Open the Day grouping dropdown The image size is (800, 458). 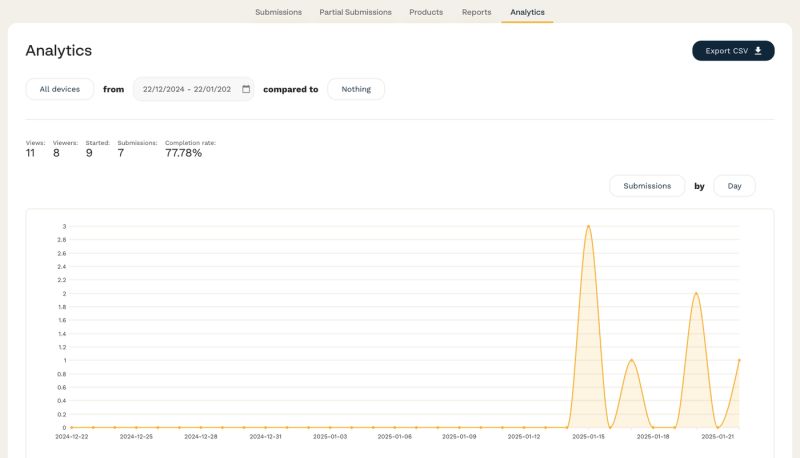734,186
